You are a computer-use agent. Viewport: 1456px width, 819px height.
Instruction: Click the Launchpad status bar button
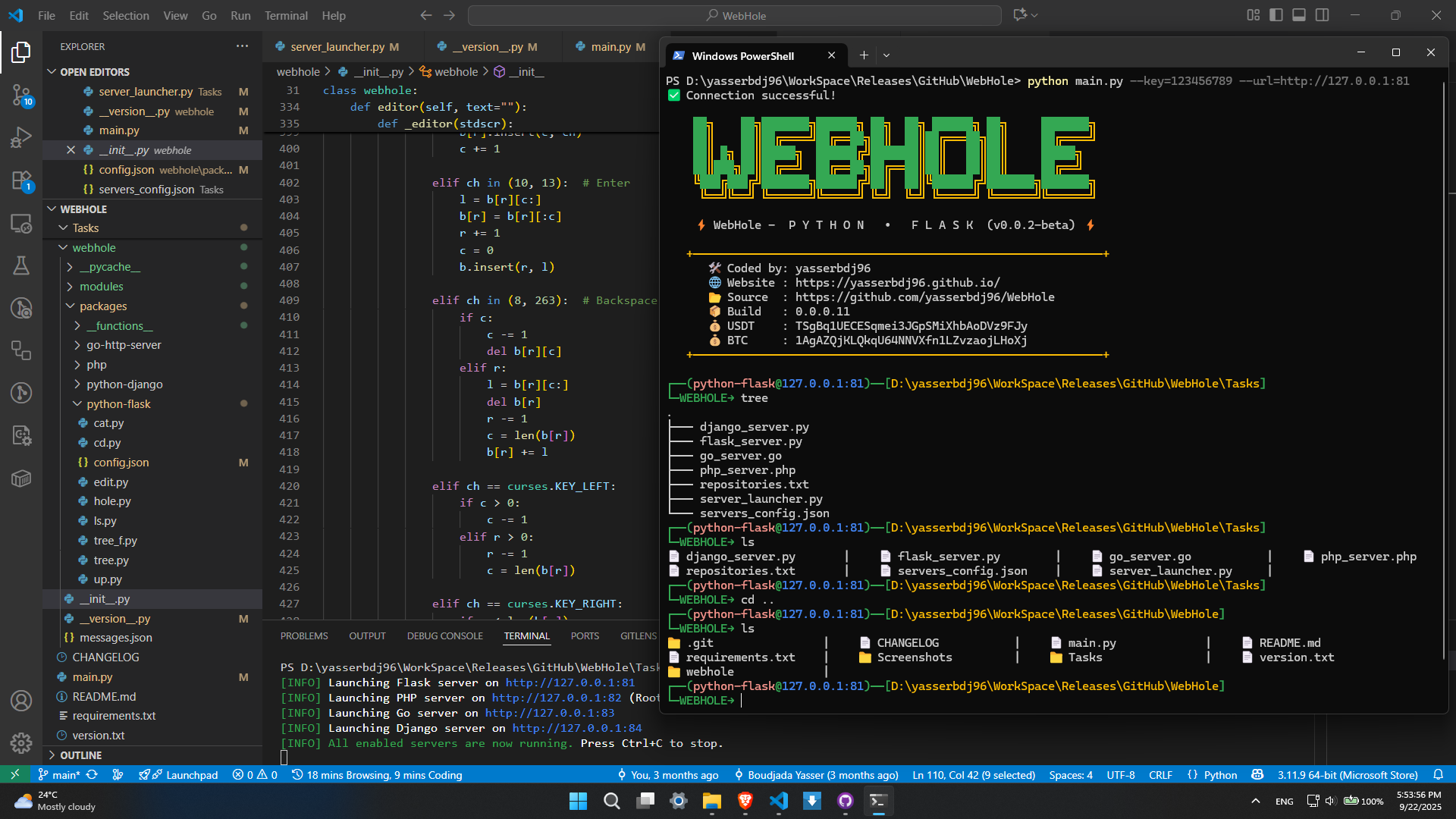[x=192, y=775]
